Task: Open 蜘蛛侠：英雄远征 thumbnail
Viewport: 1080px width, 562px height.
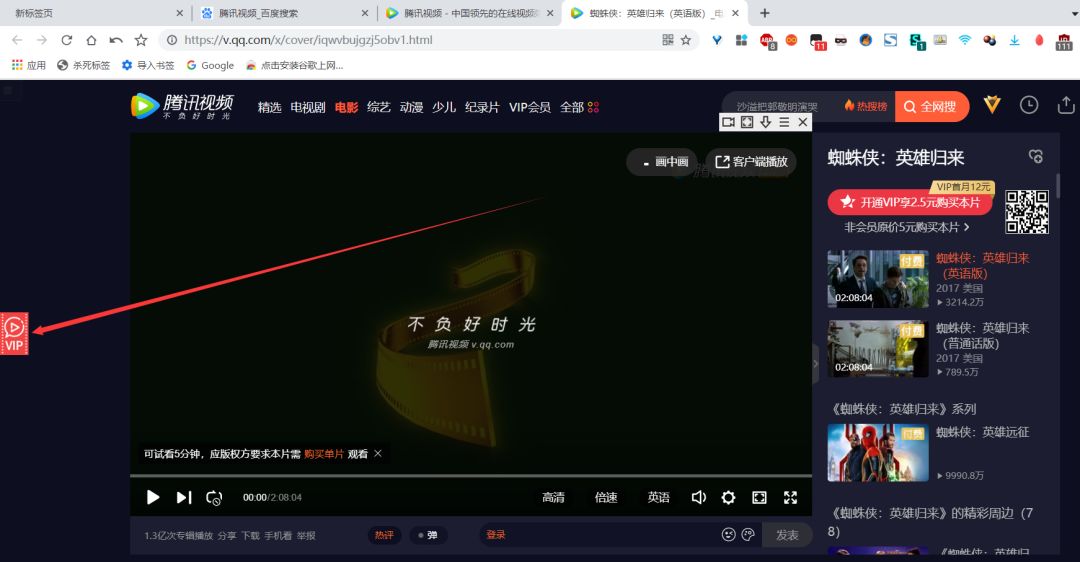Action: 878,452
